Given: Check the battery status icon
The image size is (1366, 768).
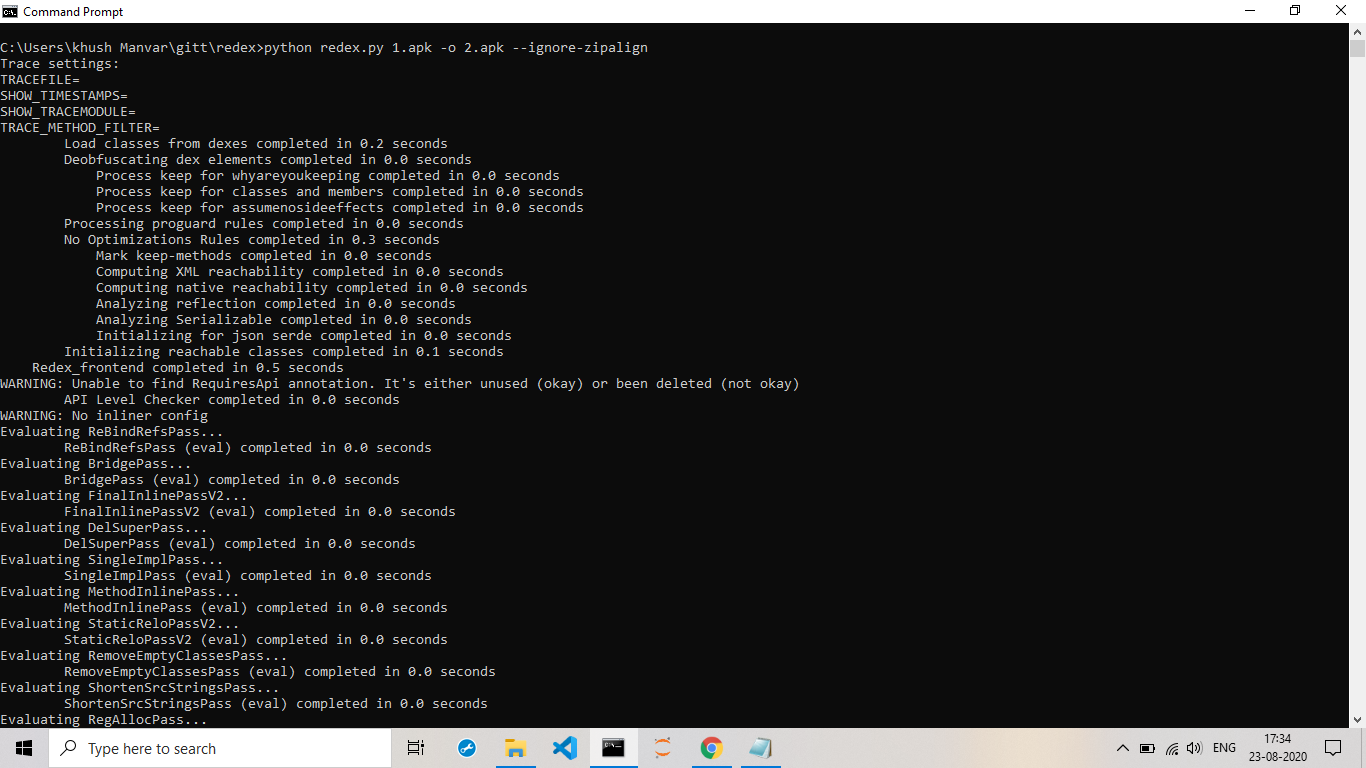Looking at the screenshot, I should [x=1148, y=747].
